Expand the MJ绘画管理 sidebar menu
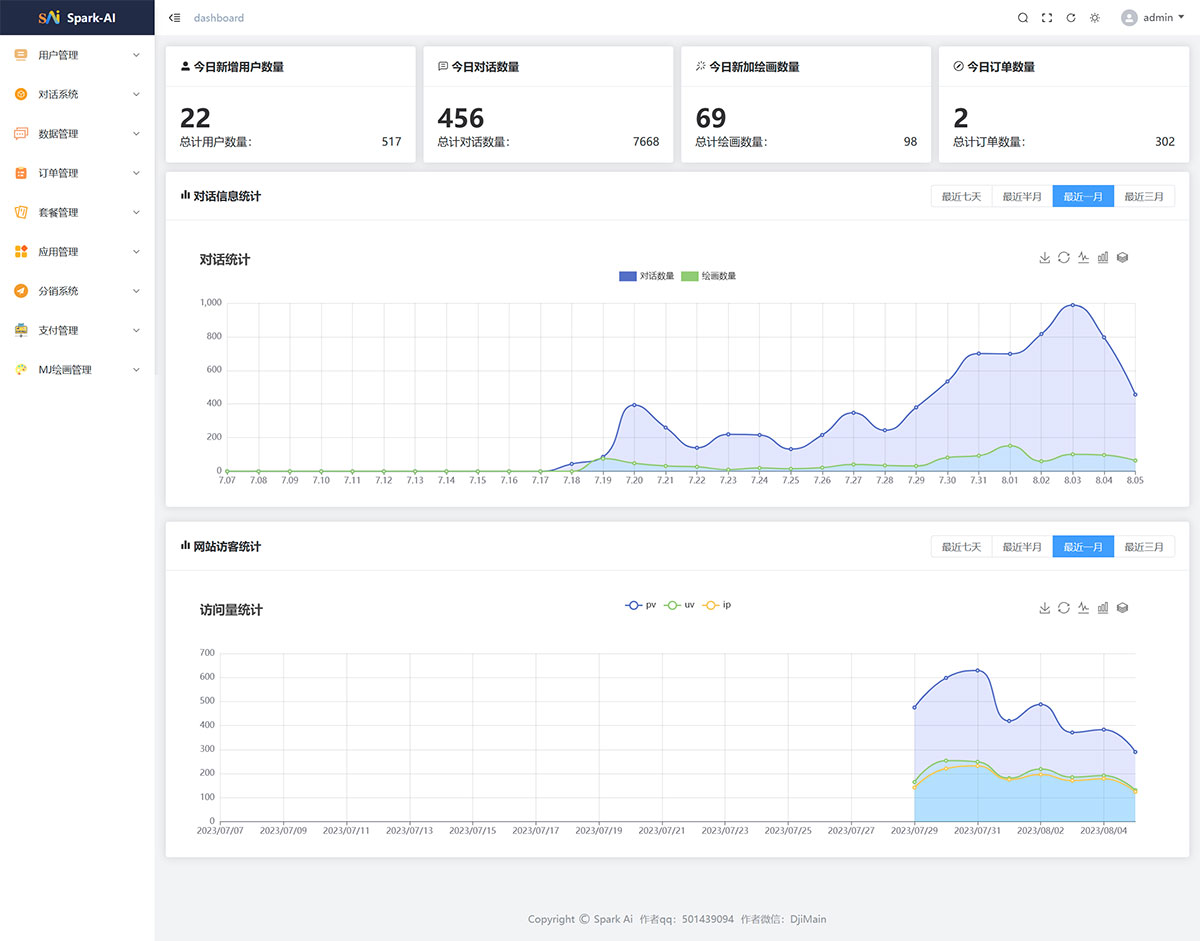The width and height of the screenshot is (1200, 941). [x=77, y=370]
